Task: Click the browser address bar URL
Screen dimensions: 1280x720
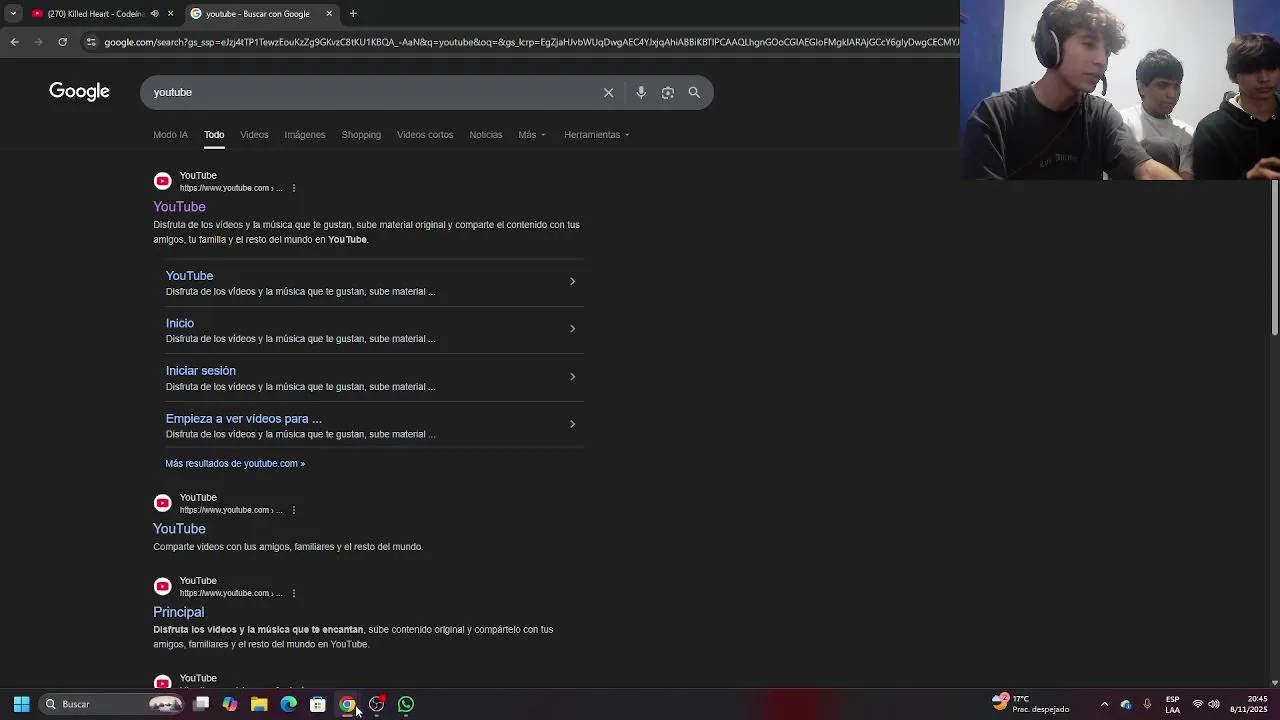Action: (x=530, y=42)
